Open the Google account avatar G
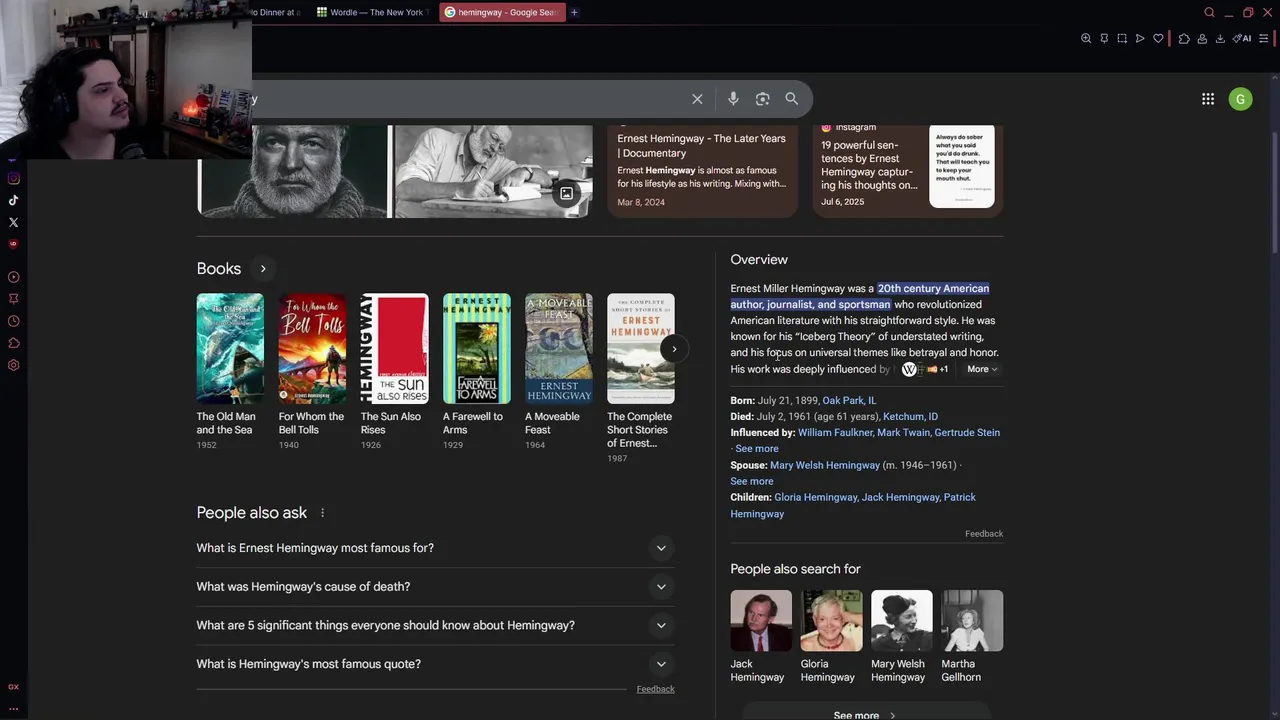The image size is (1280, 720). [1240, 99]
